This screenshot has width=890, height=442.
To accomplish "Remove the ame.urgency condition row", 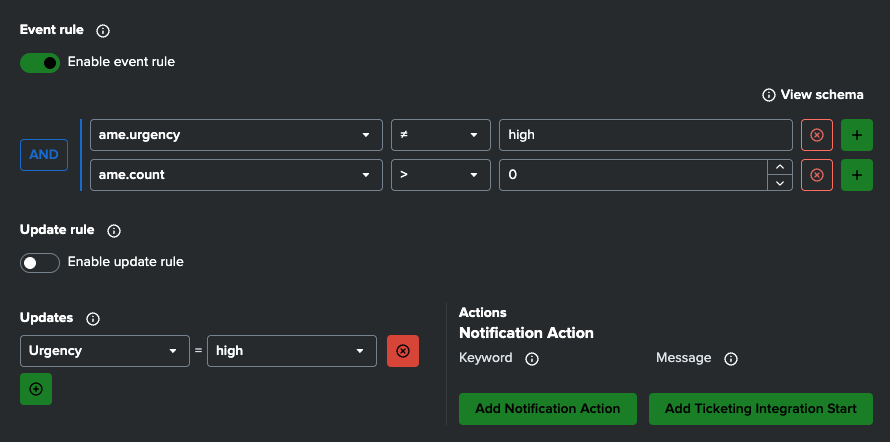I will pos(817,135).
